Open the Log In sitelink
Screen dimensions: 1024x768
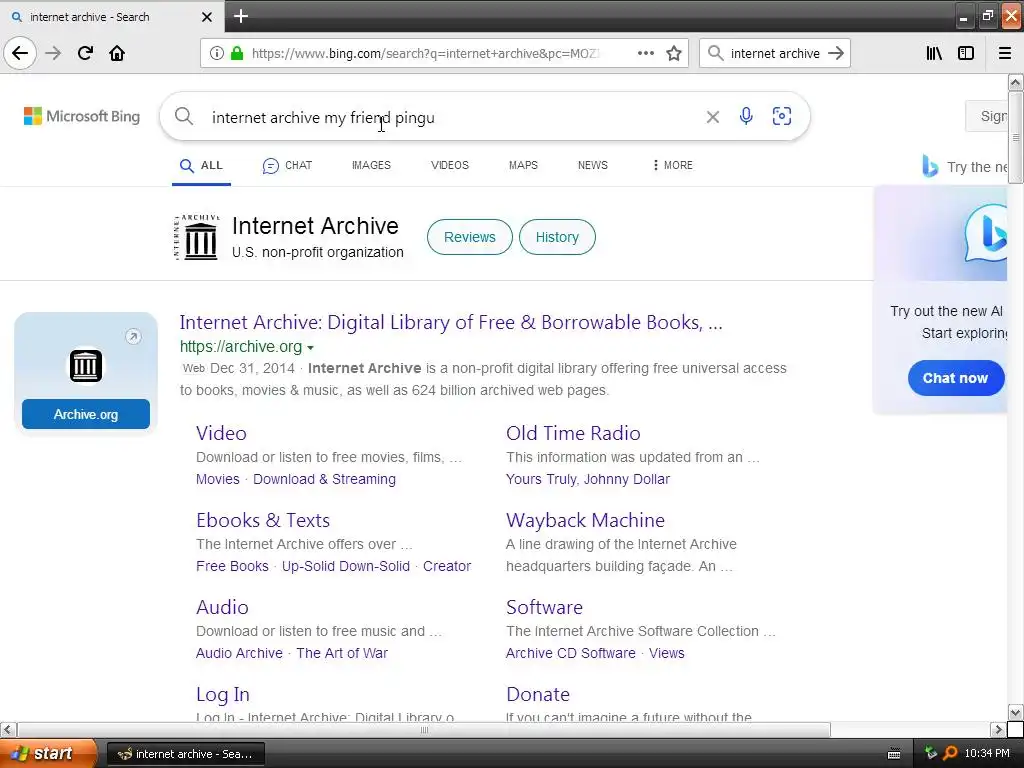pyautogui.click(x=223, y=694)
